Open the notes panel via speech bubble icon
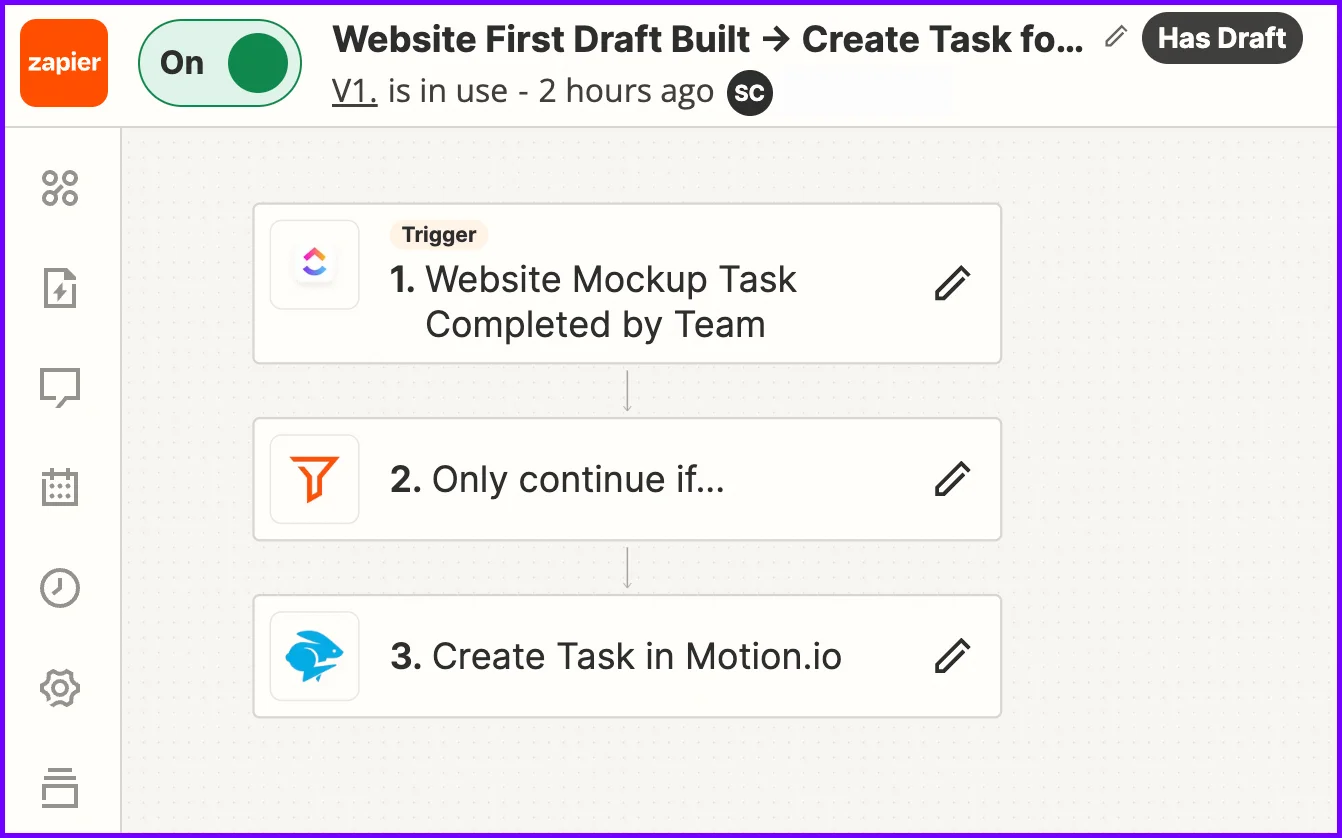The height and width of the screenshot is (838, 1342). click(60, 388)
